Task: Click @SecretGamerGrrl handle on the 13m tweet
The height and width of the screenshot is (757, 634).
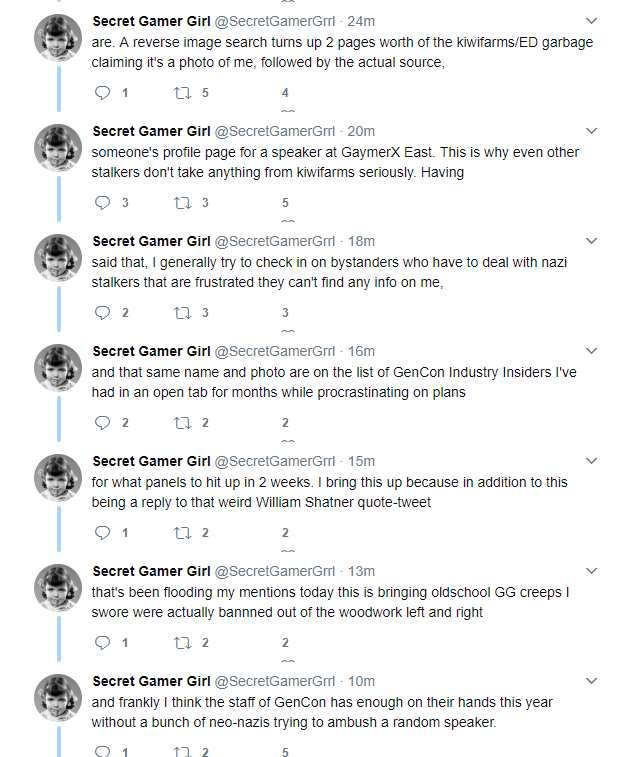Action: [276, 571]
